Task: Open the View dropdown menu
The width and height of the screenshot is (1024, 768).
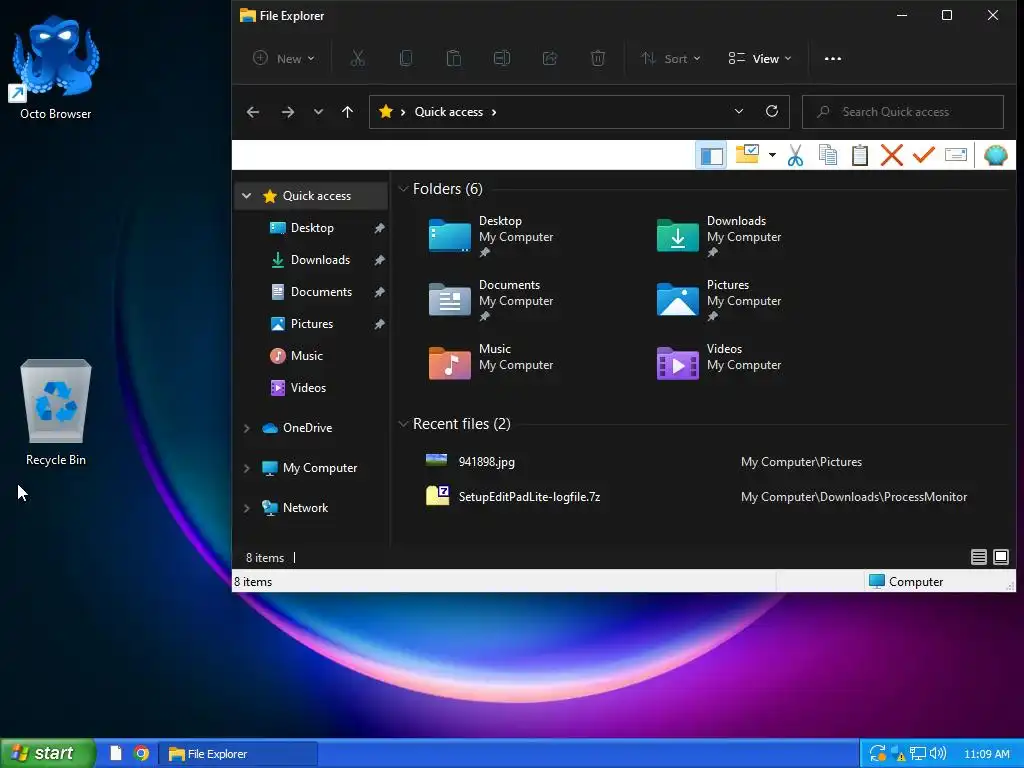Action: (760, 59)
